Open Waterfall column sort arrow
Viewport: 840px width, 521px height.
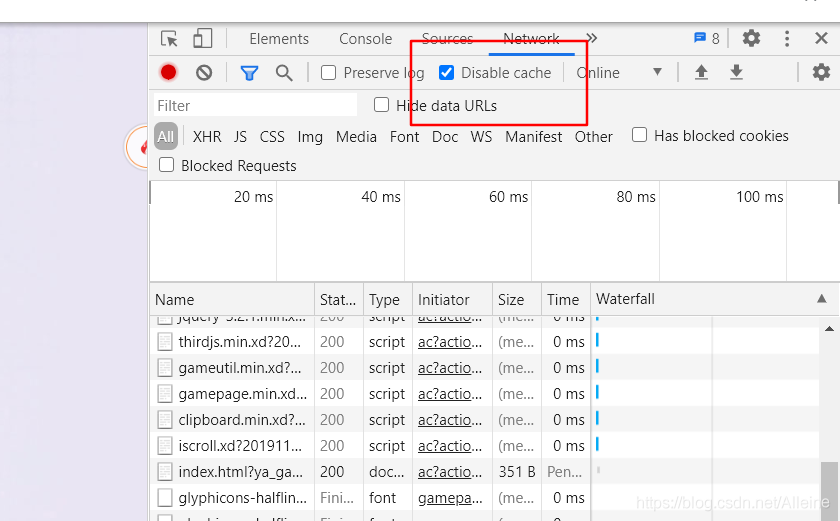(822, 299)
